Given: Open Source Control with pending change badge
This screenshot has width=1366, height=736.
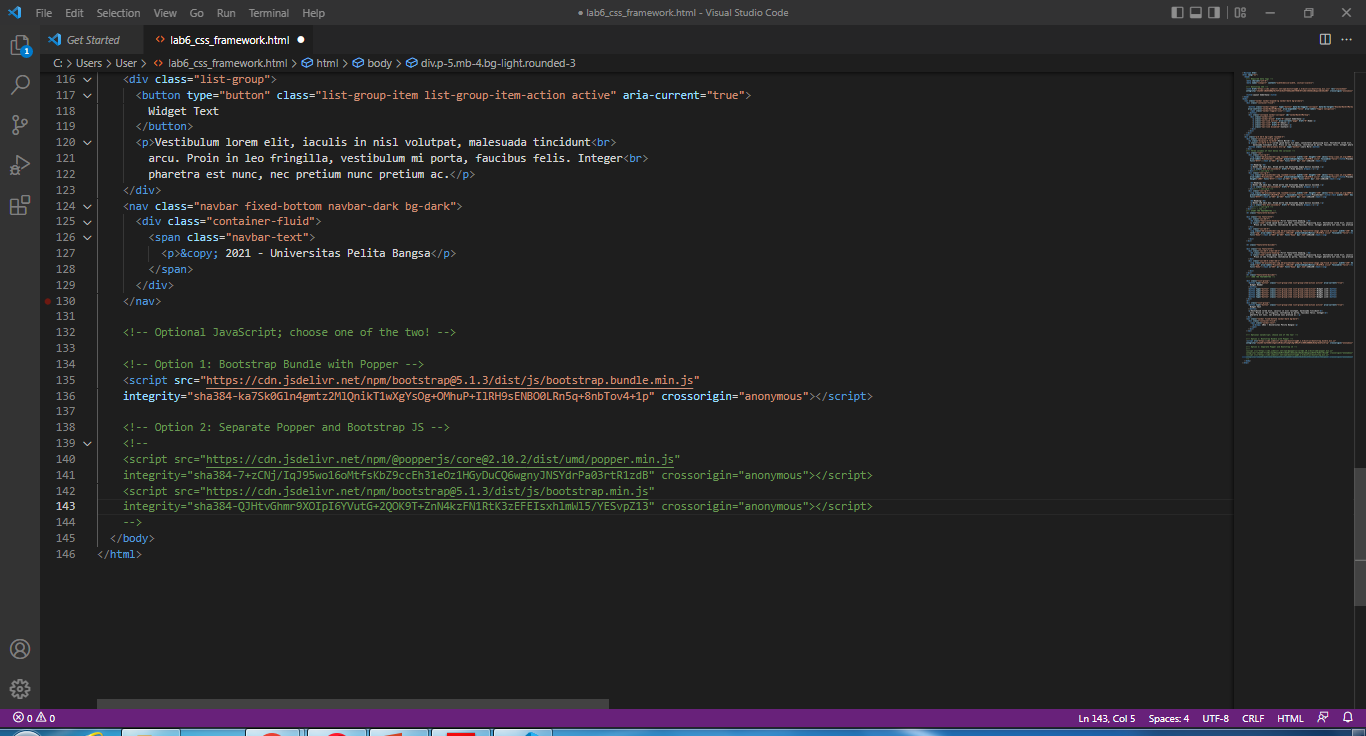Looking at the screenshot, I should pos(20,125).
